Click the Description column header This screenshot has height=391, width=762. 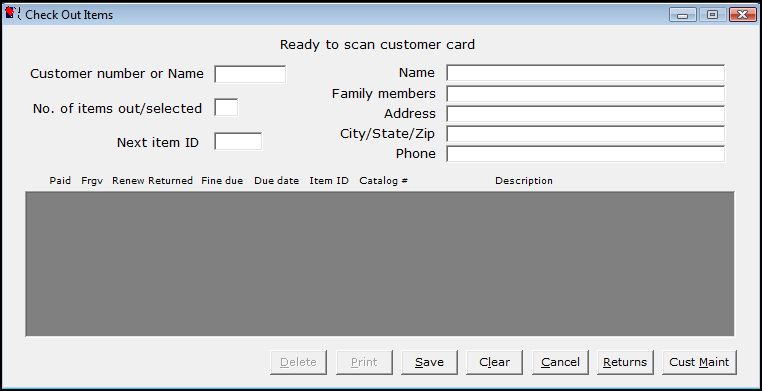coord(524,181)
